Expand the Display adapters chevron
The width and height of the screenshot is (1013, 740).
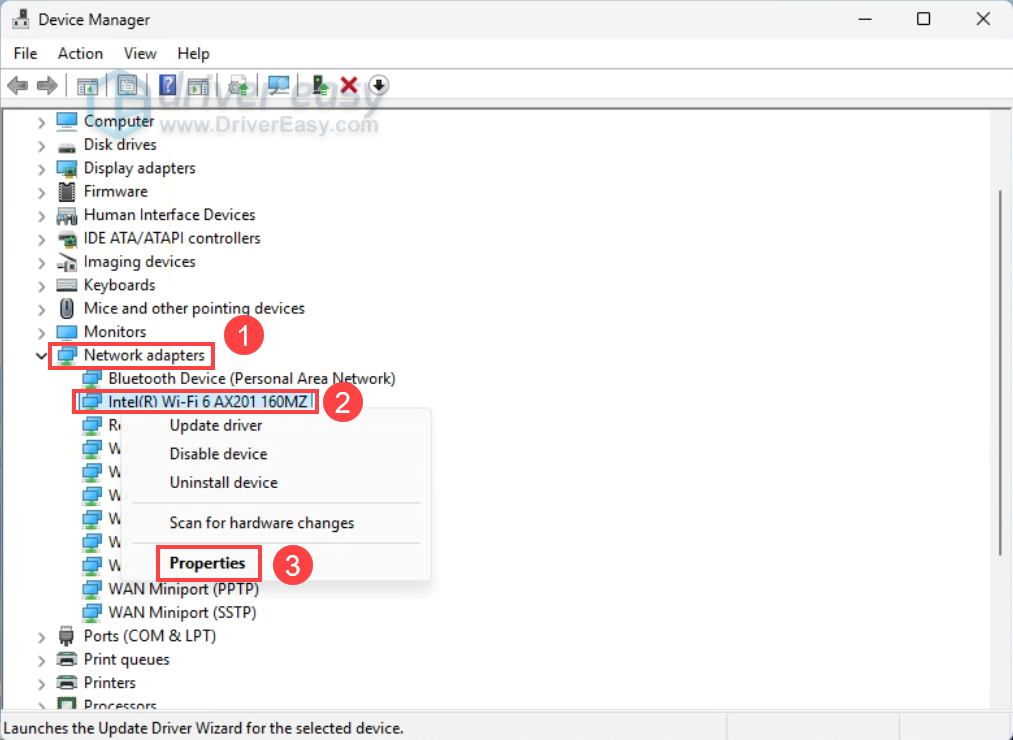(x=41, y=169)
